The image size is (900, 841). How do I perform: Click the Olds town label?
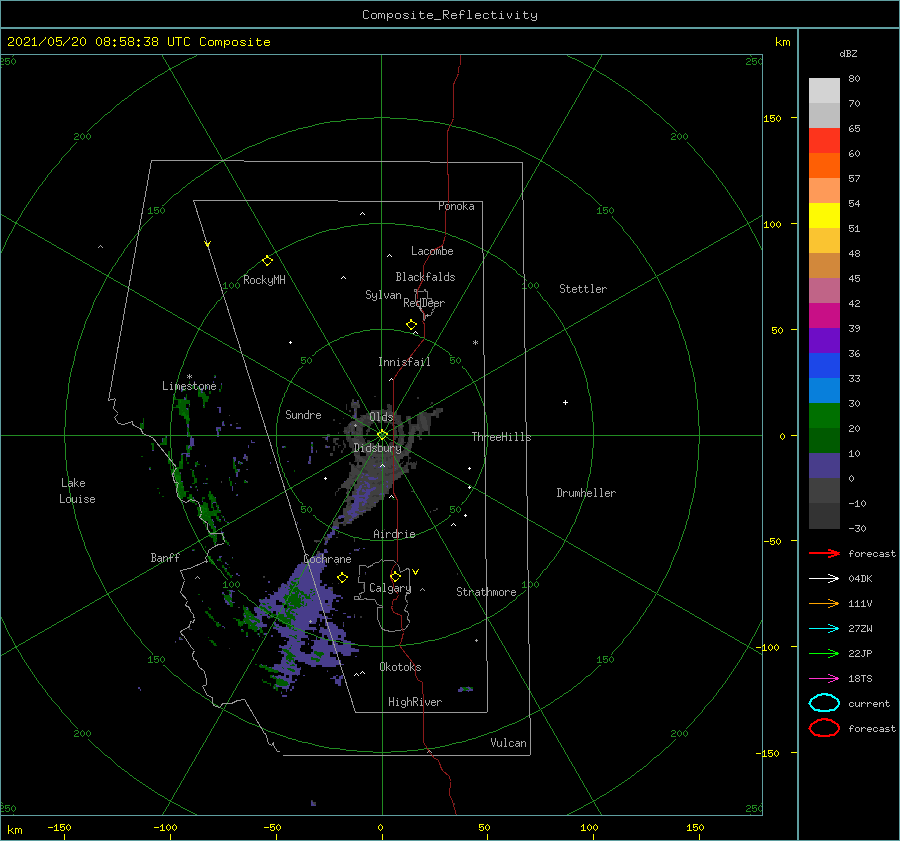click(x=381, y=416)
